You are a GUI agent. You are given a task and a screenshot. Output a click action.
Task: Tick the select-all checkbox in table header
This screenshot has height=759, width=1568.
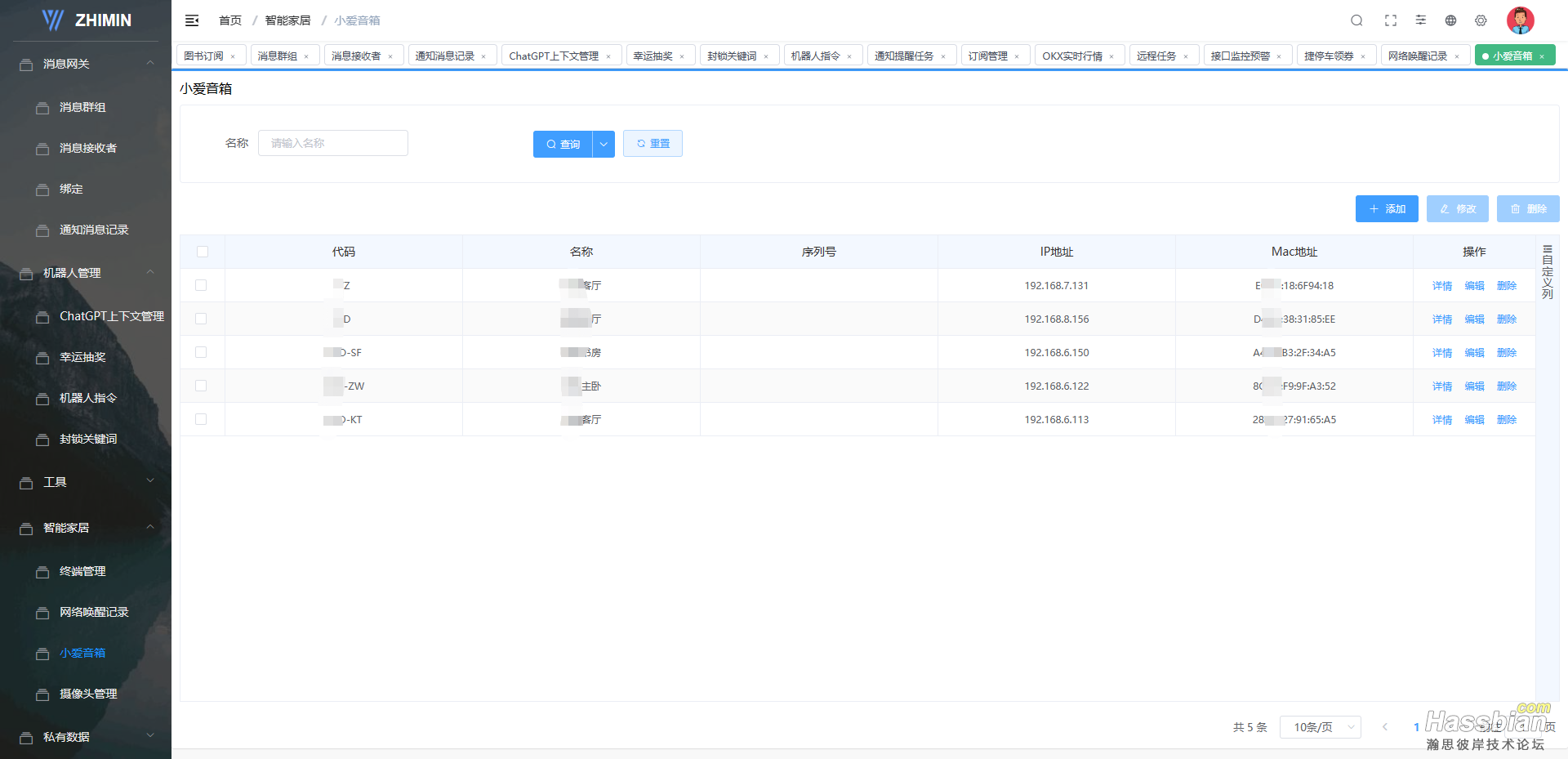pos(203,252)
